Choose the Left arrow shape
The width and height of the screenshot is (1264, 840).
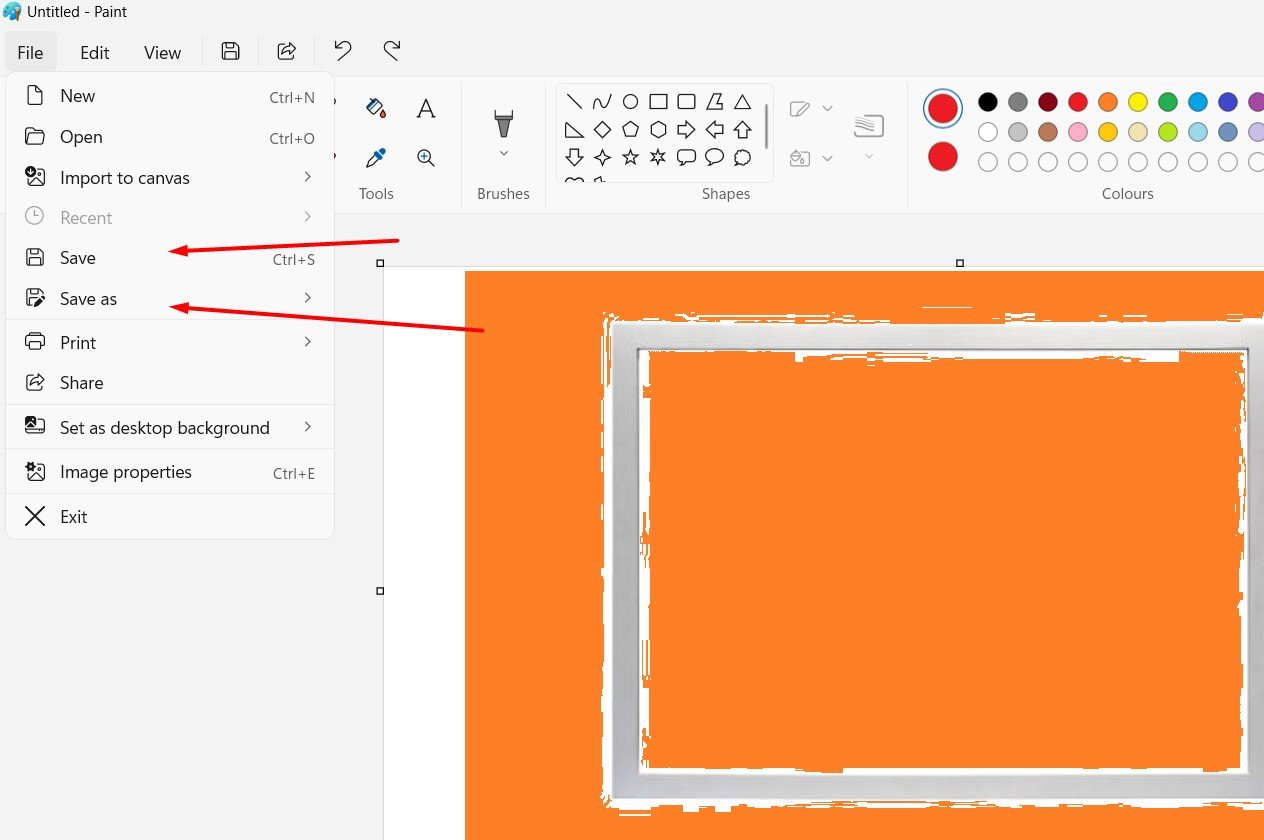point(714,129)
